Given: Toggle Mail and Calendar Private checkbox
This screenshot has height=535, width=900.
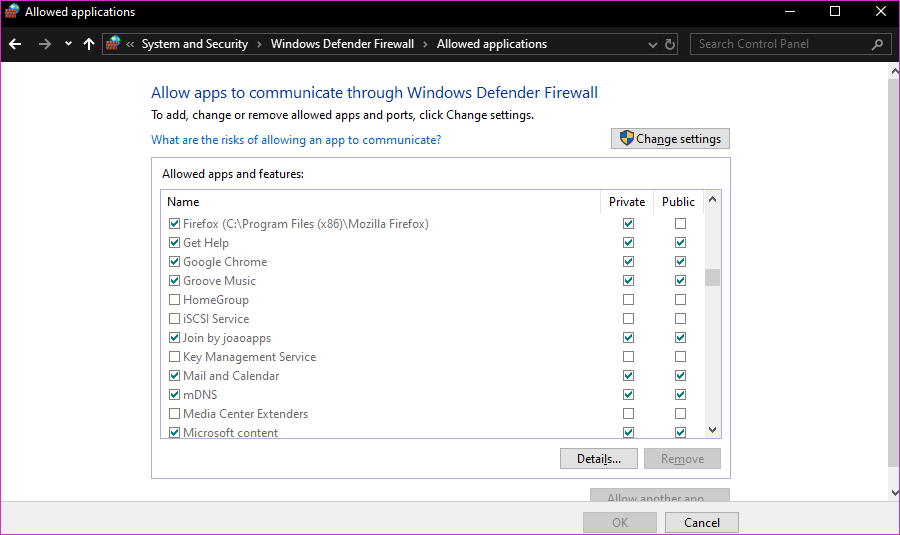Looking at the screenshot, I should (629, 375).
